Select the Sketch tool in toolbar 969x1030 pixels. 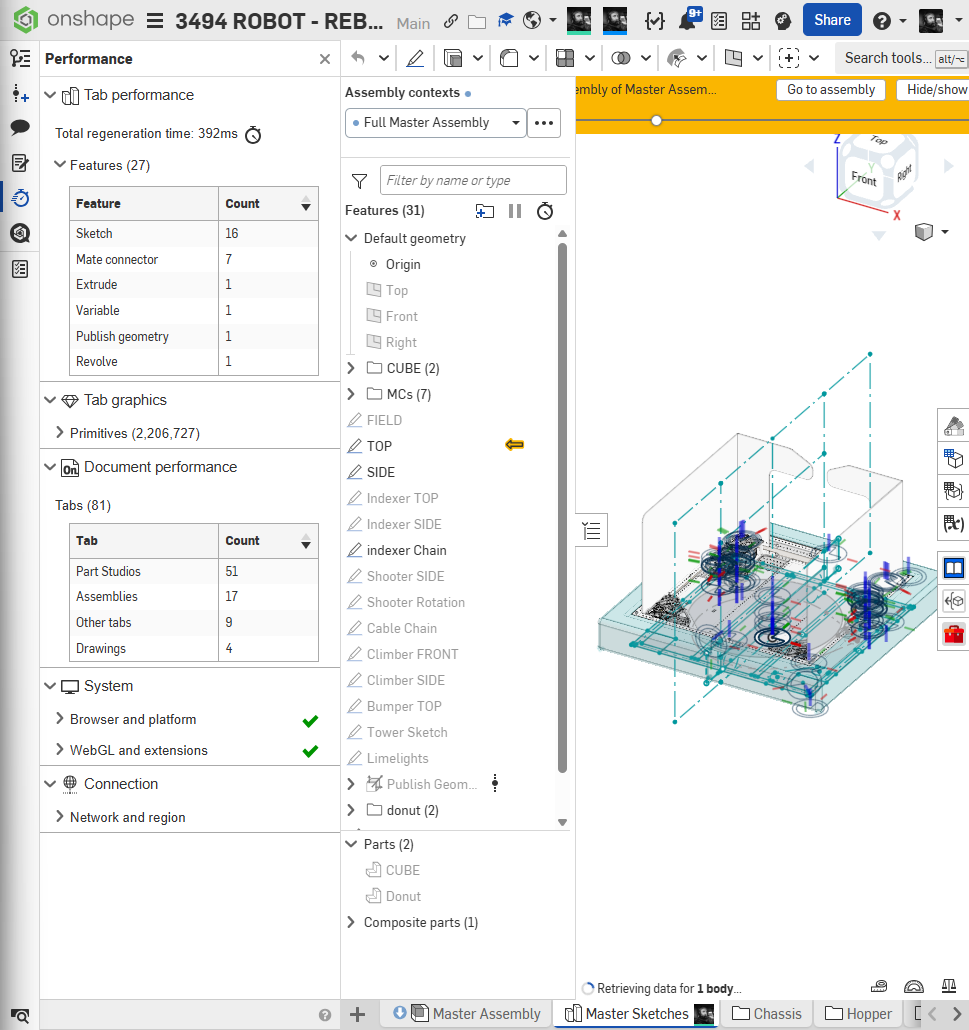(415, 58)
